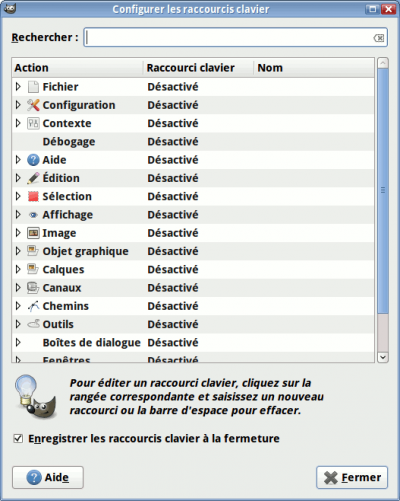Sort by Raccourci clavier column header
Screen dimensions: 400x501
pyautogui.click(x=199, y=68)
